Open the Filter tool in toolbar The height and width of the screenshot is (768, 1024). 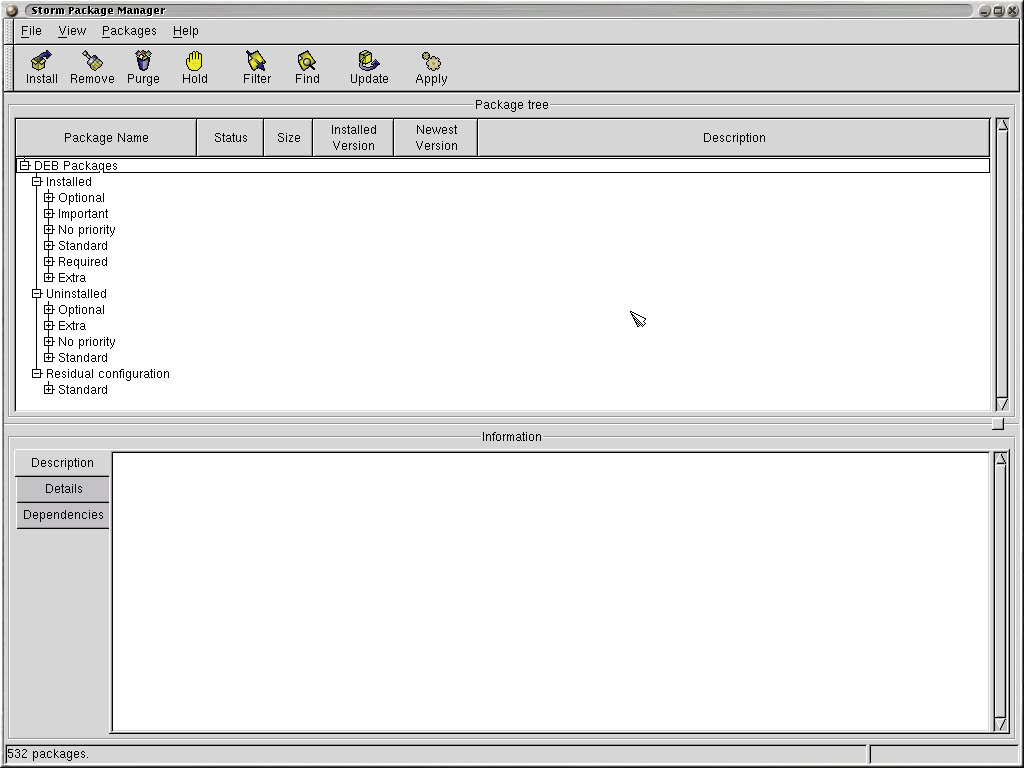tap(256, 62)
